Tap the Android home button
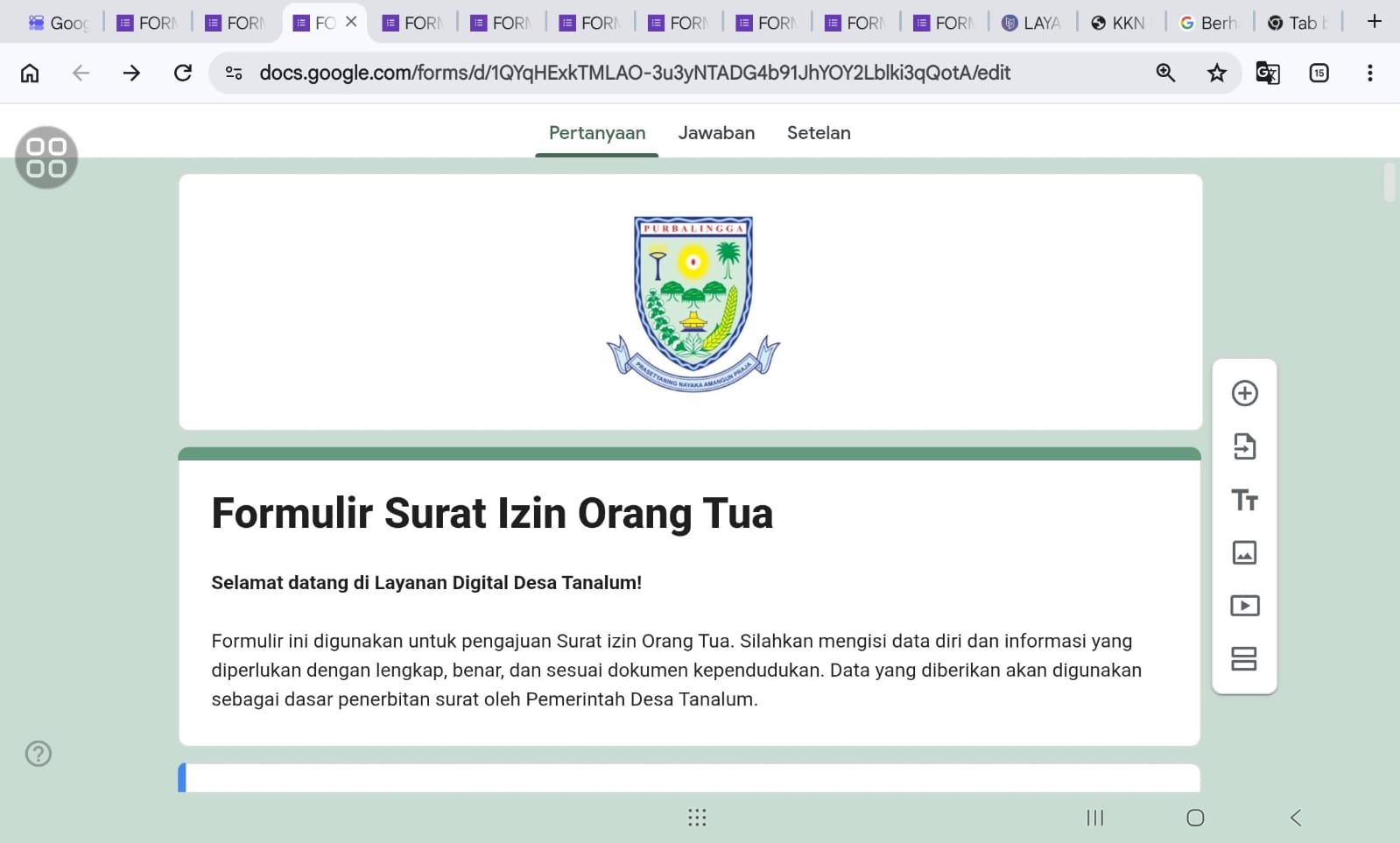Viewport: 1400px width, 843px height. coord(1195,818)
